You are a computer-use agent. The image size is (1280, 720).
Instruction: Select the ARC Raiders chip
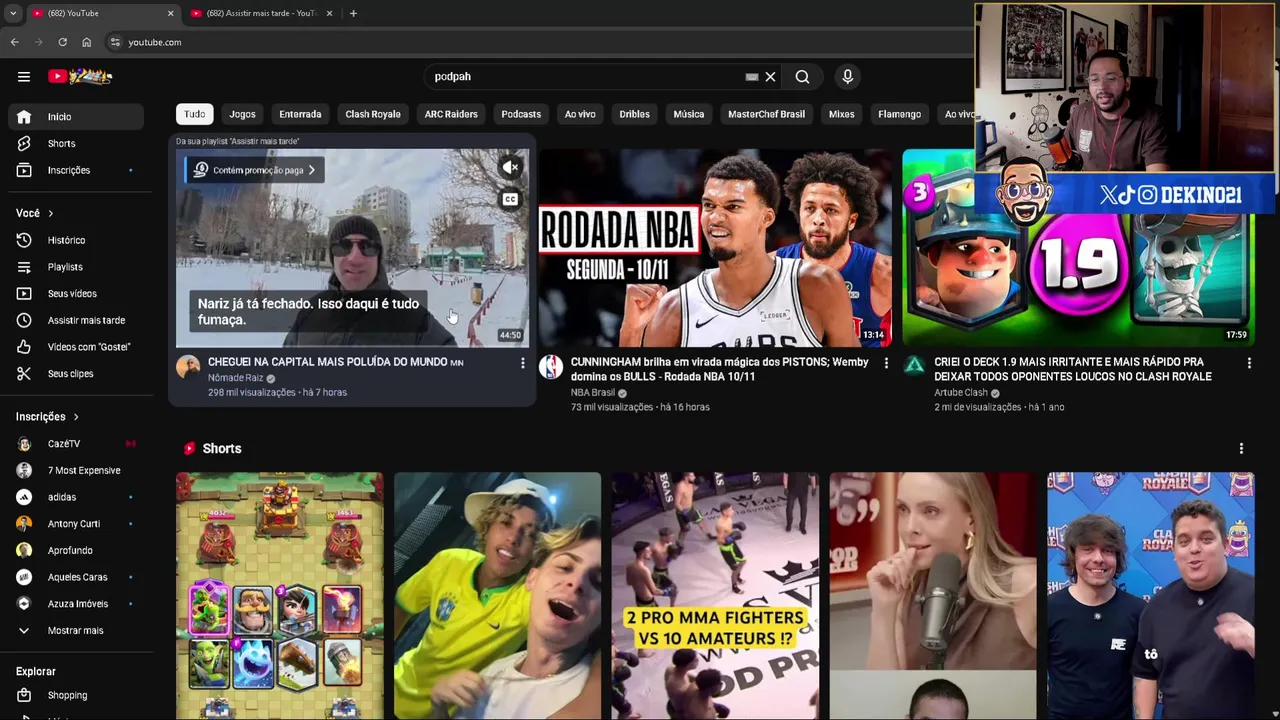tap(451, 114)
